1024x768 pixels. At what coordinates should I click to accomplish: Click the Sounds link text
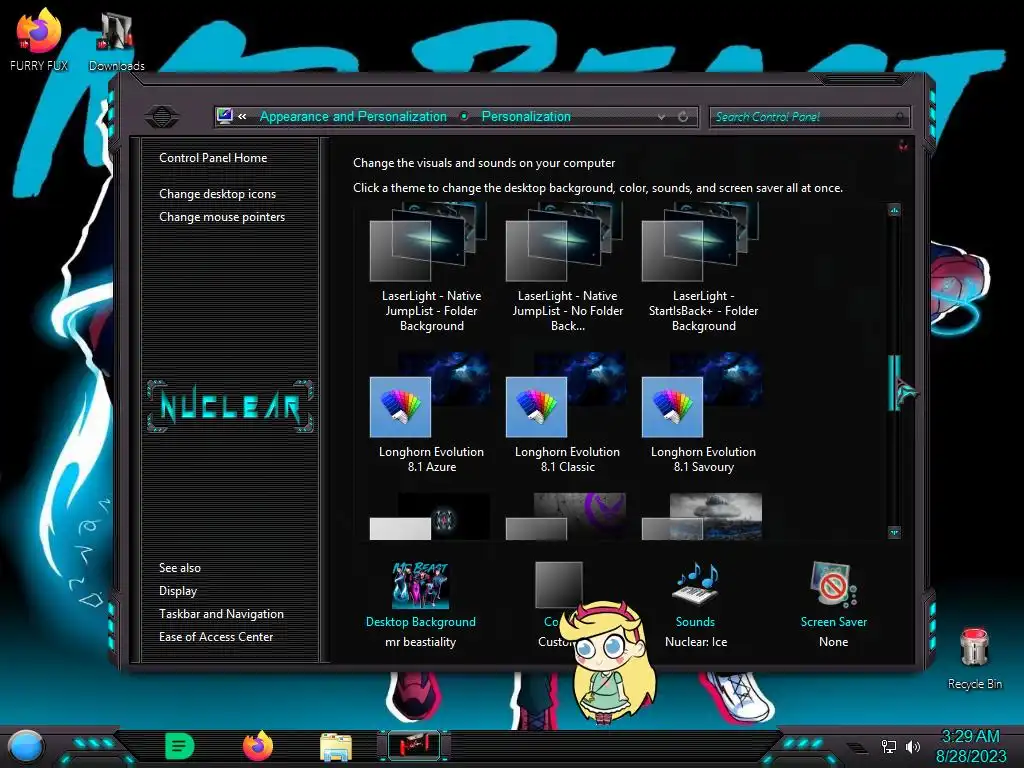click(696, 622)
